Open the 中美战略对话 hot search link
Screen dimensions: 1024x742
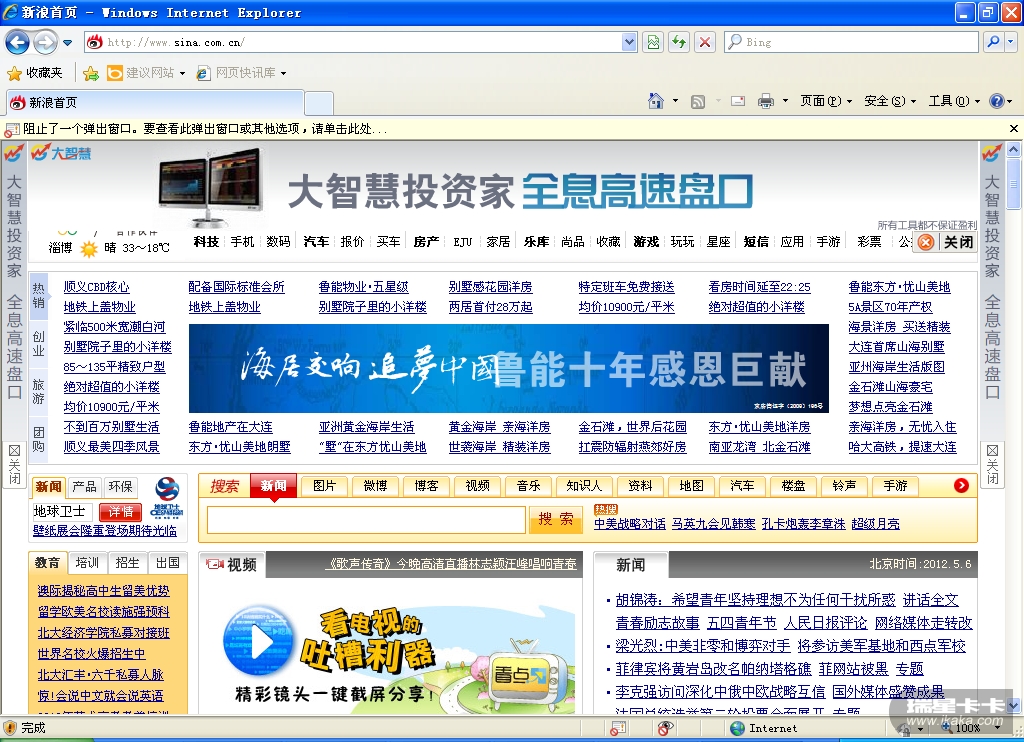pos(630,524)
